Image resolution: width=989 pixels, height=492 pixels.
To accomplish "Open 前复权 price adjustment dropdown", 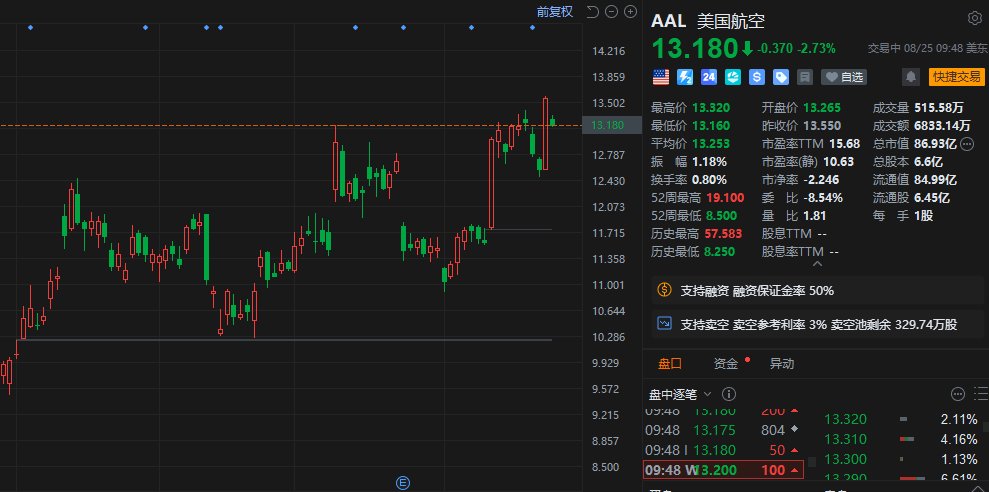I will point(554,11).
